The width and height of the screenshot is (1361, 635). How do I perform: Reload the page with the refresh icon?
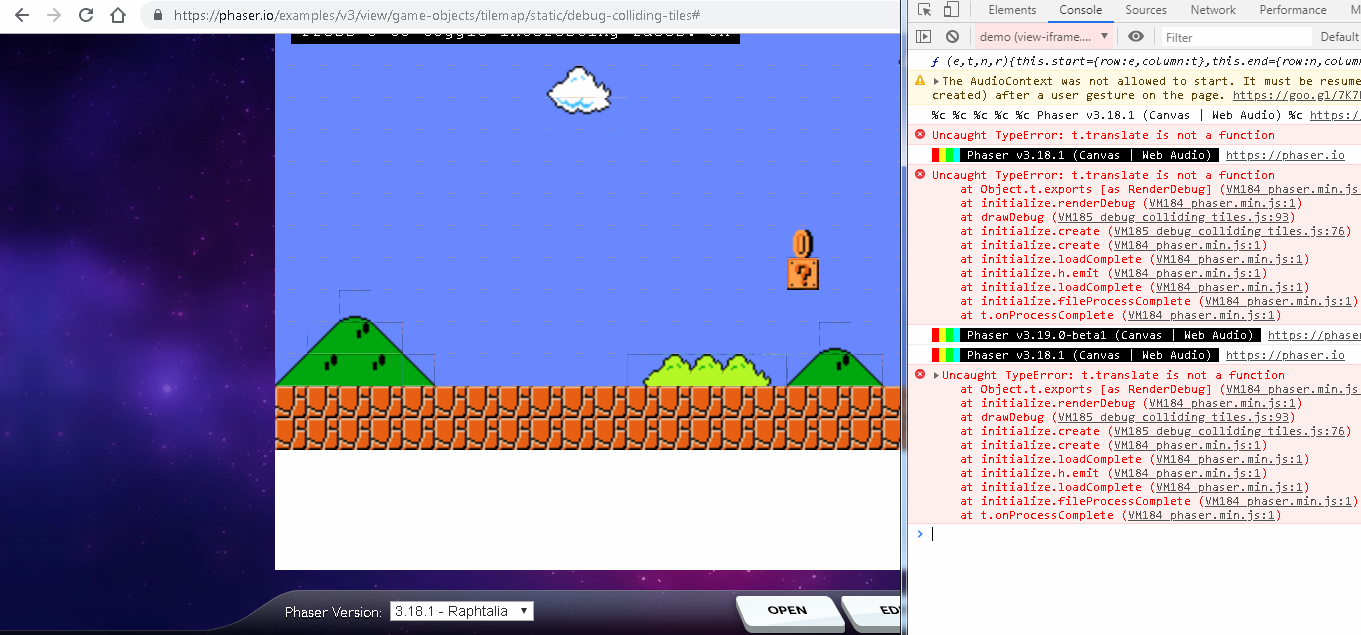tap(85, 16)
